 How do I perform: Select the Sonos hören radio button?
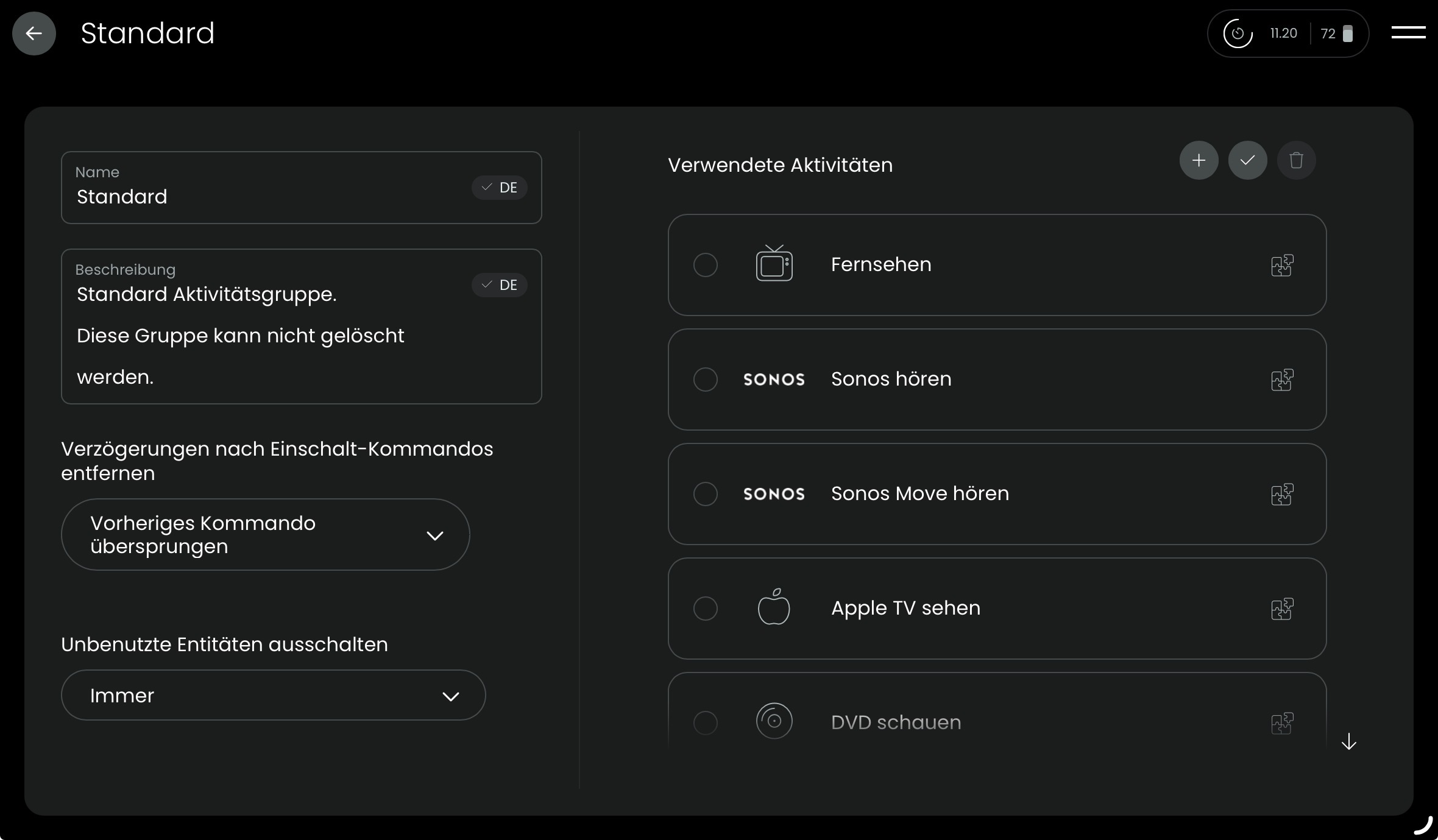(705, 379)
